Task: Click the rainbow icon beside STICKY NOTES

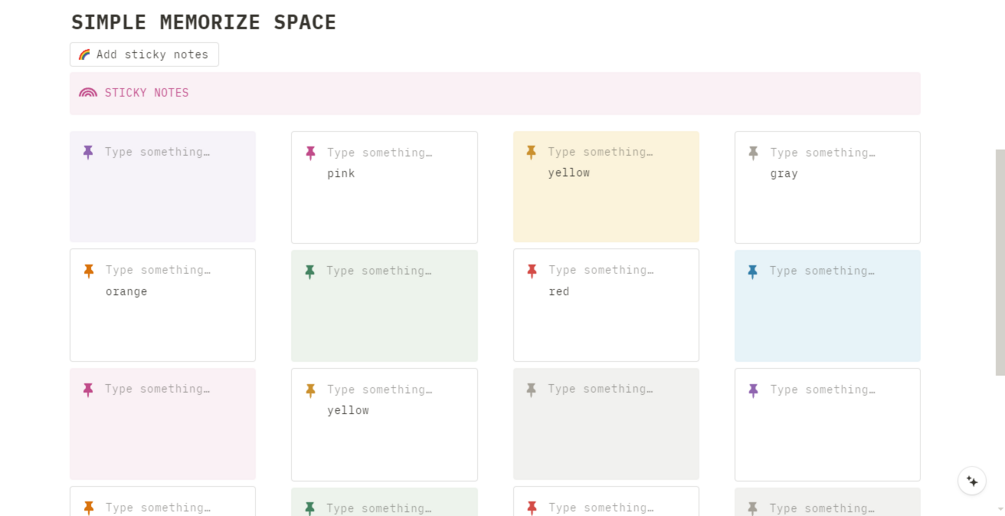Action: click(x=88, y=93)
